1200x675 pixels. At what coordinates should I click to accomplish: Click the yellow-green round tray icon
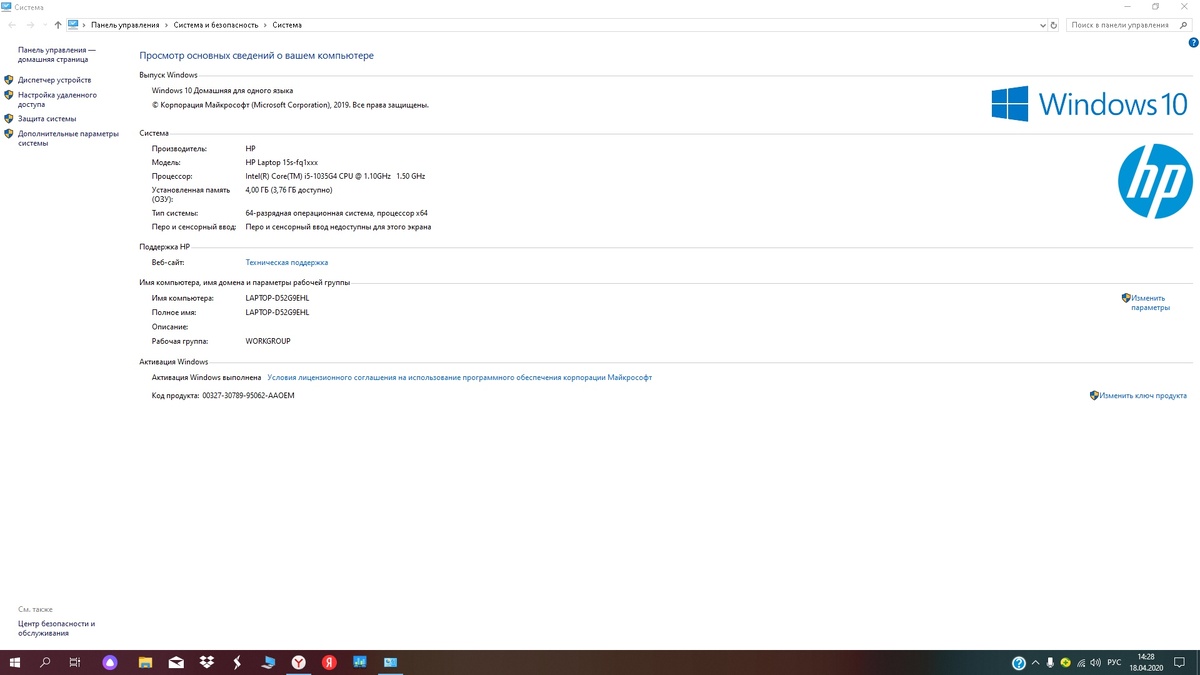(1066, 663)
